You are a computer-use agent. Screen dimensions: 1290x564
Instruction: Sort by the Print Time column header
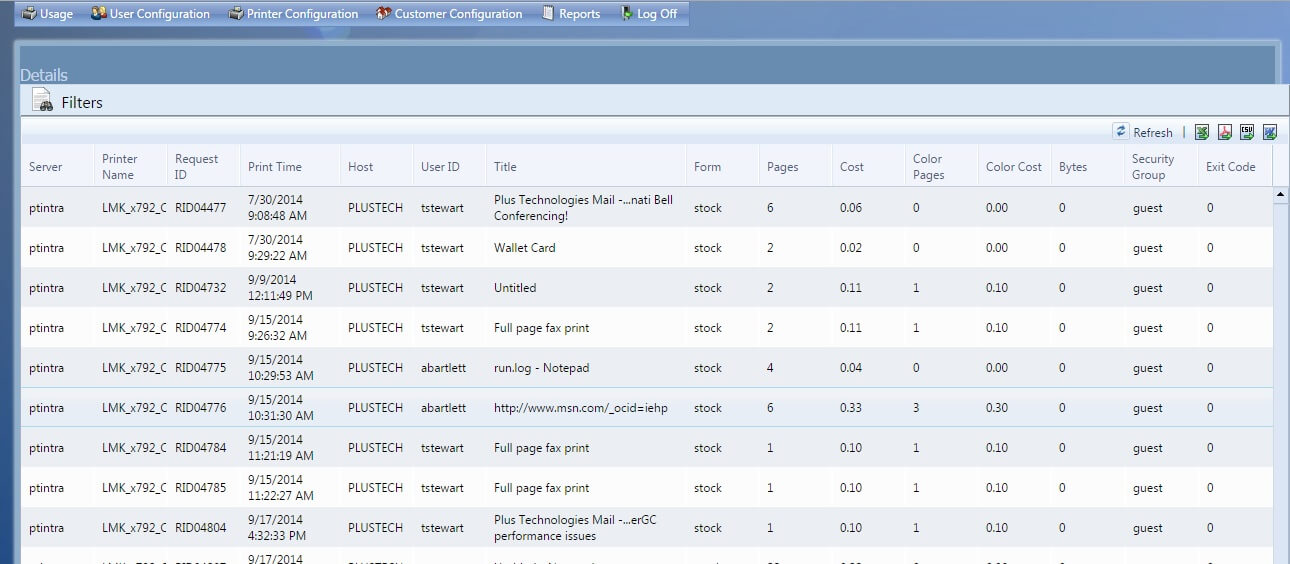click(x=274, y=167)
